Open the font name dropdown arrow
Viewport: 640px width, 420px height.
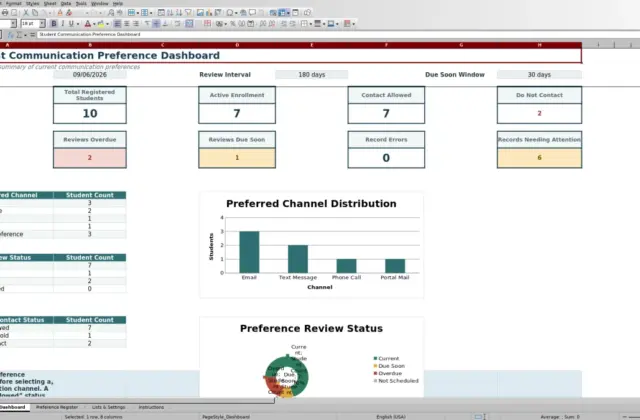pos(13,24)
